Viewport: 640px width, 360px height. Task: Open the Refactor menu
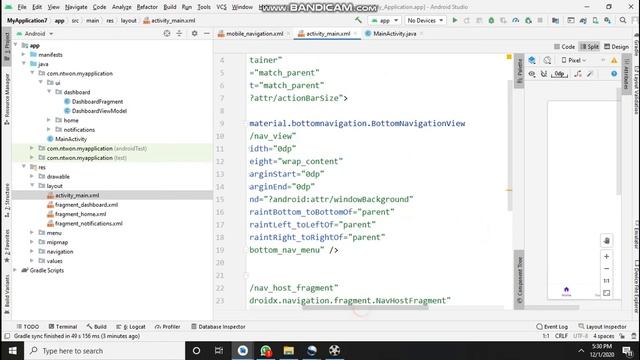point(147,7)
